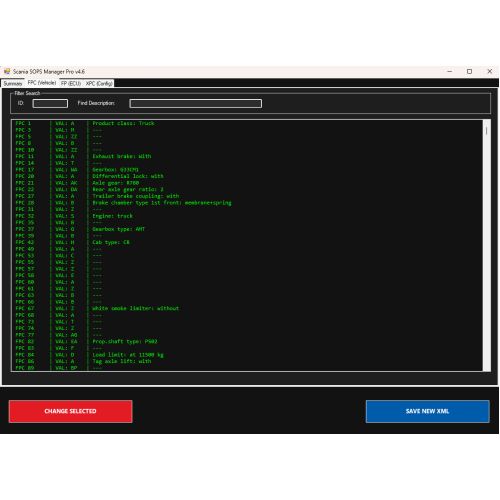
Task: Minimize the SOPS Manager window
Action: point(450,71)
